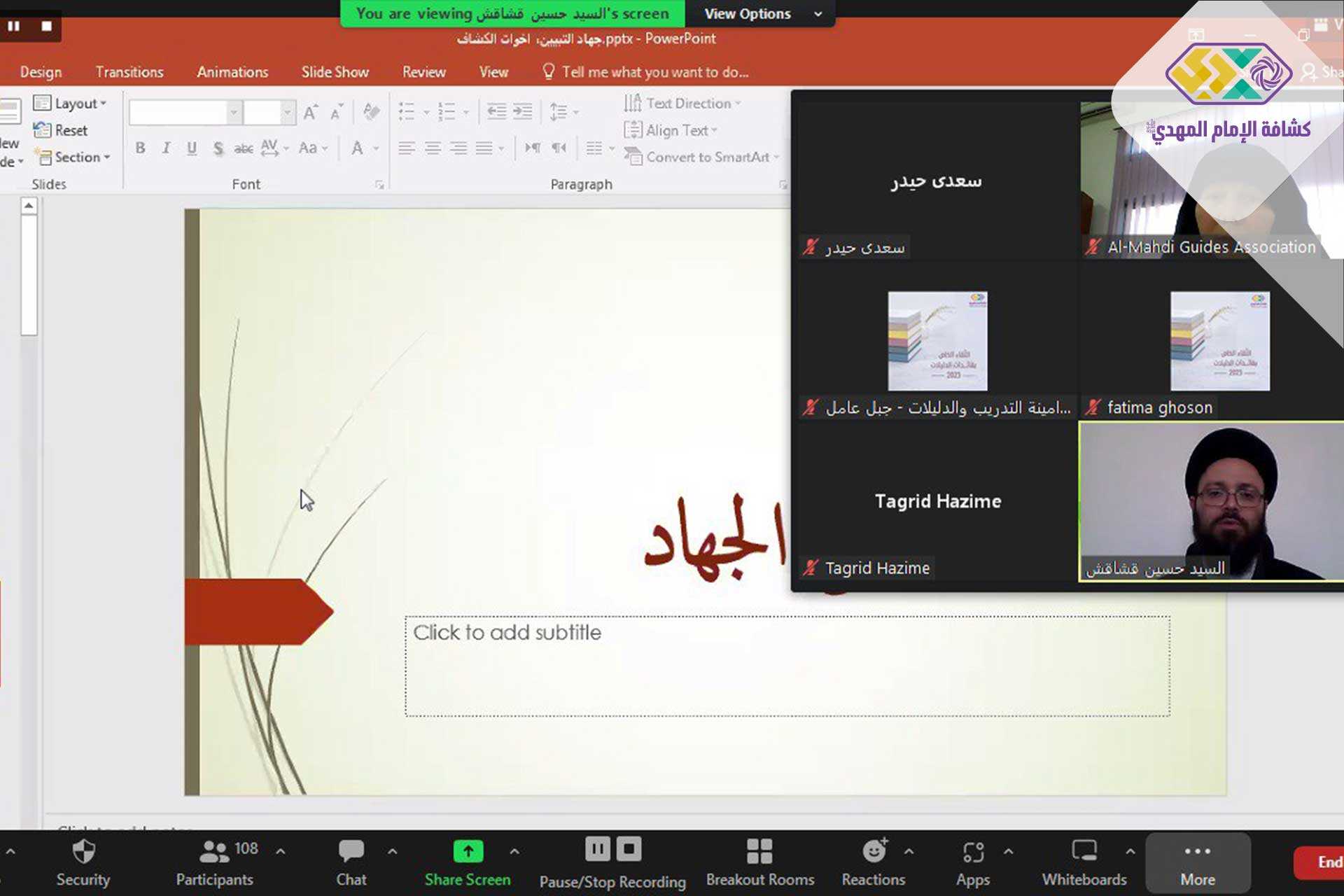The height and width of the screenshot is (896, 1344).
Task: Open the Security shield icon
Action: pos(83,852)
